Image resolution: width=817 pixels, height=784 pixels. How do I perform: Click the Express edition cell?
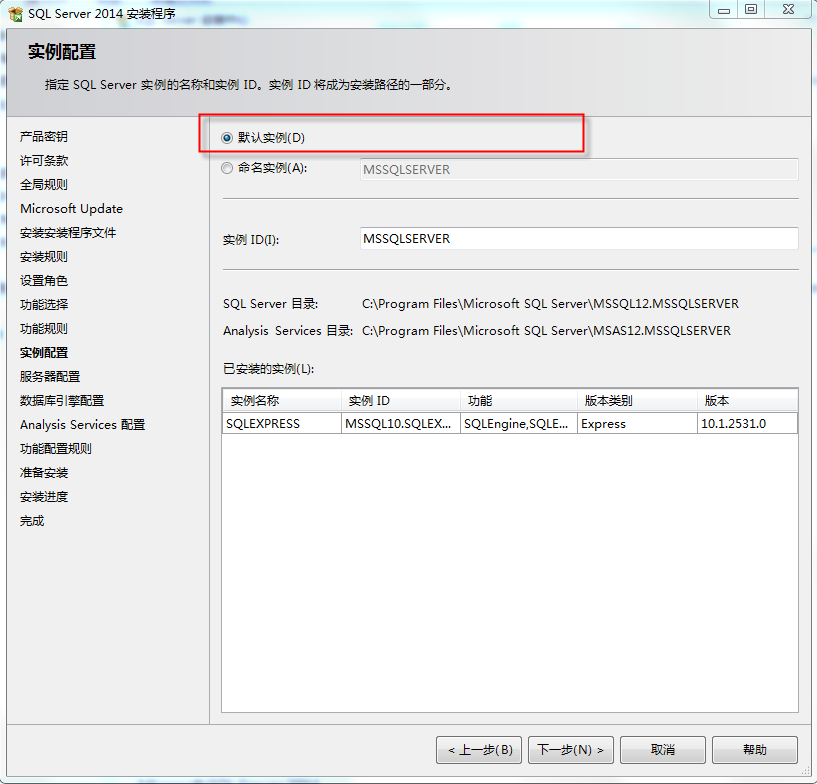tap(637, 424)
